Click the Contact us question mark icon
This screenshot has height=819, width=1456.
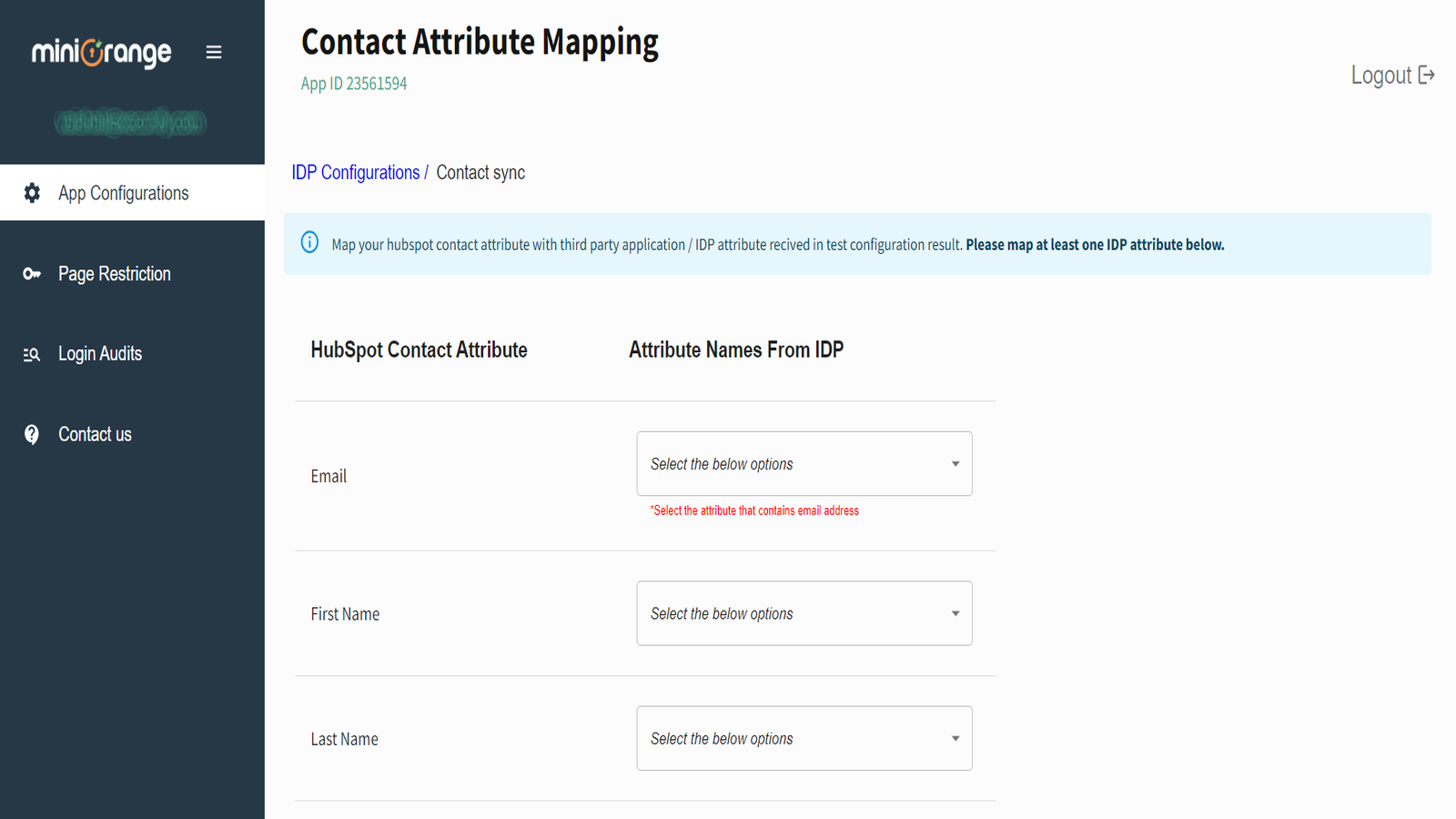point(32,434)
